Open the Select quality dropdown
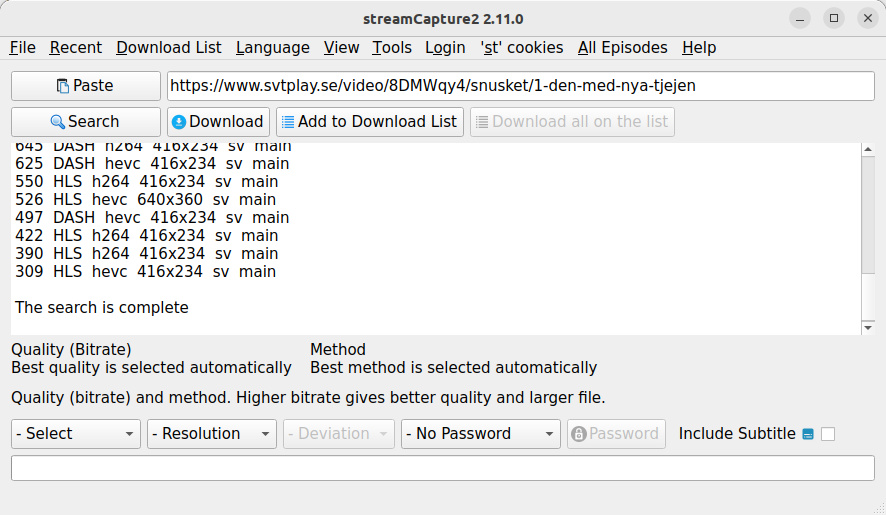Screen dimensions: 886x515 (x=76, y=434)
